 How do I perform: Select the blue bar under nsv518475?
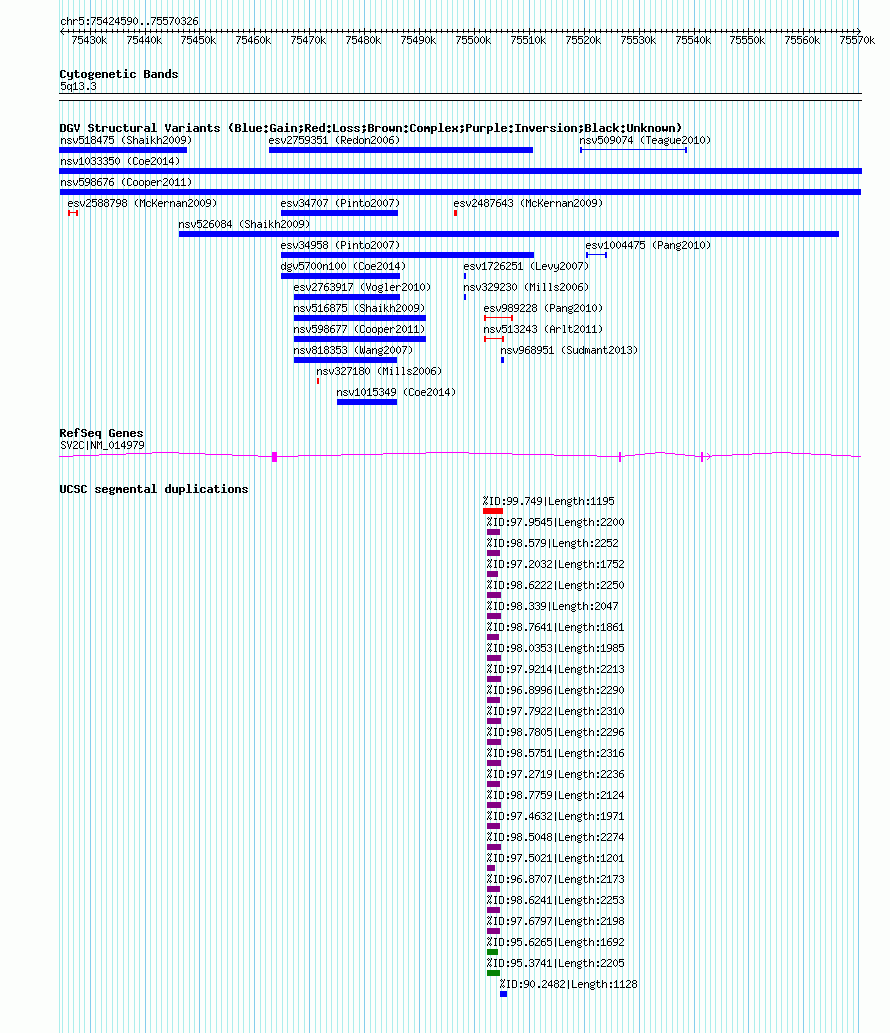coord(123,150)
